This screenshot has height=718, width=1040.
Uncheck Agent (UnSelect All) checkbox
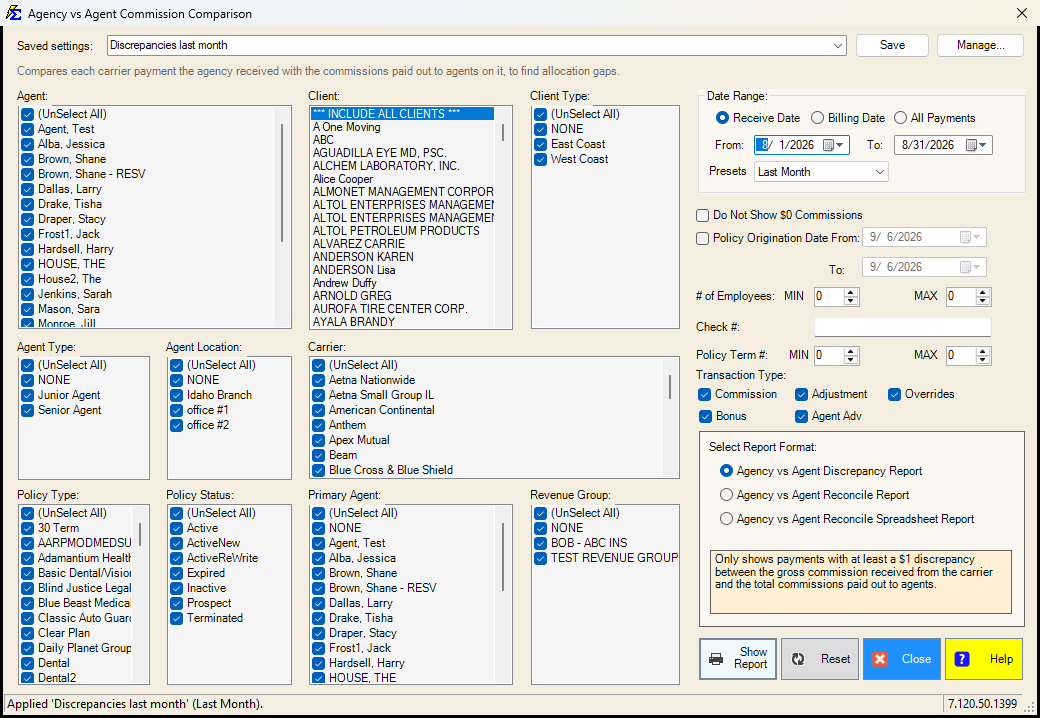click(x=27, y=115)
